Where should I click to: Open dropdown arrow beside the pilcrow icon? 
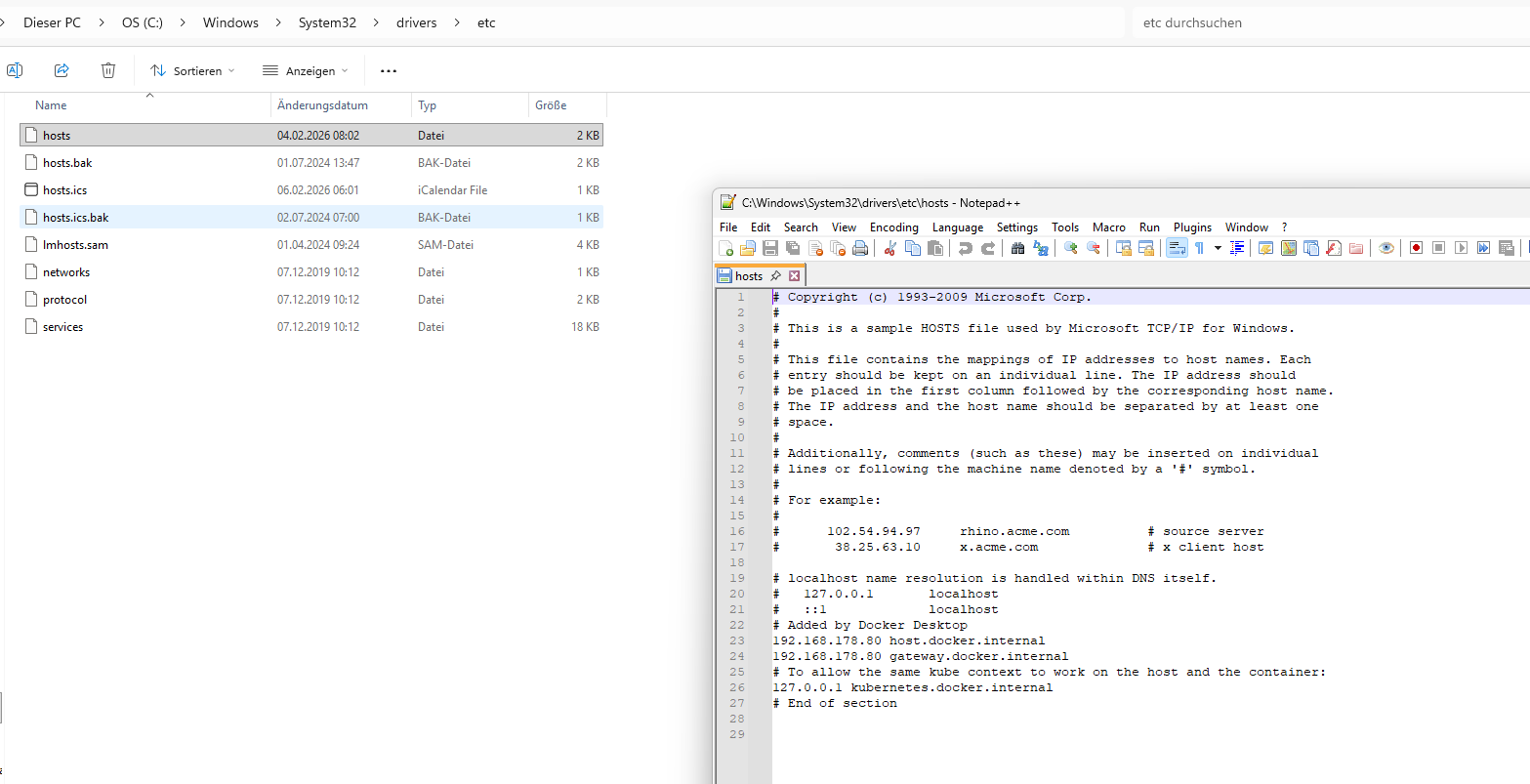tap(1218, 248)
